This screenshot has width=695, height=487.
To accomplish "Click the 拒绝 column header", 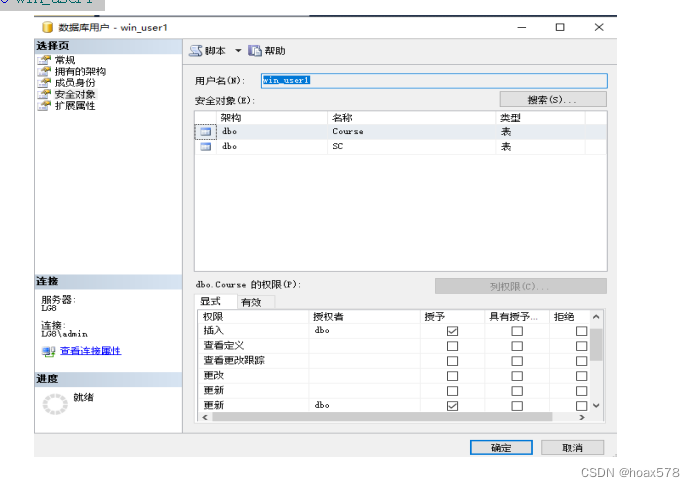I will click(569, 316).
